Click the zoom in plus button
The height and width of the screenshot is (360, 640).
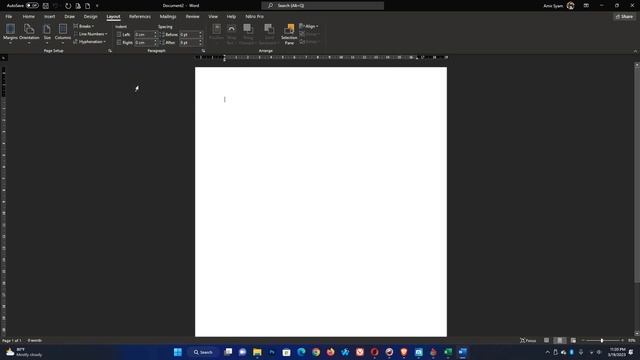pyautogui.click(x=622, y=340)
